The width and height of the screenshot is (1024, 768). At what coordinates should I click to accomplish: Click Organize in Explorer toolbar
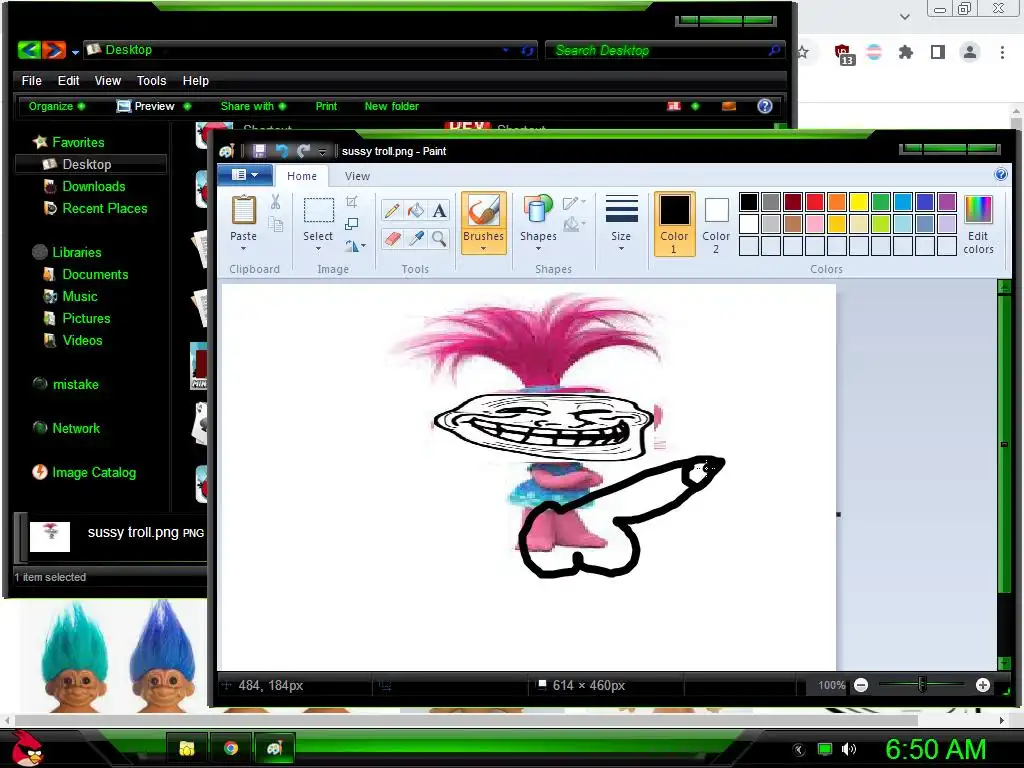point(56,106)
